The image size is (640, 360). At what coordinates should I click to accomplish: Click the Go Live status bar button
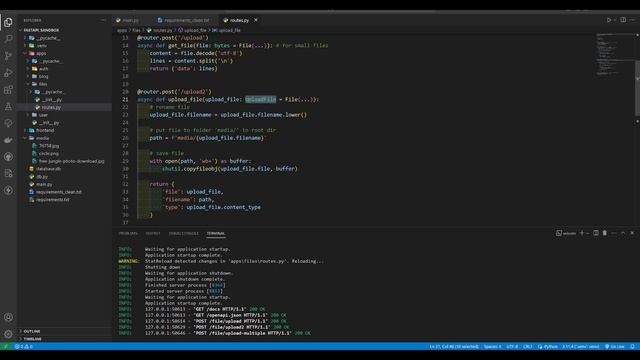[x=615, y=347]
